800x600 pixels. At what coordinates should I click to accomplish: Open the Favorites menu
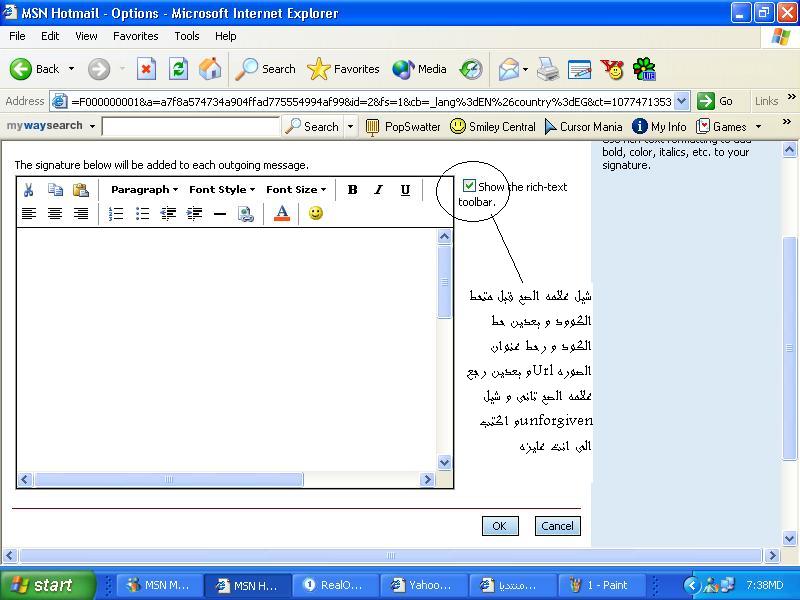136,36
